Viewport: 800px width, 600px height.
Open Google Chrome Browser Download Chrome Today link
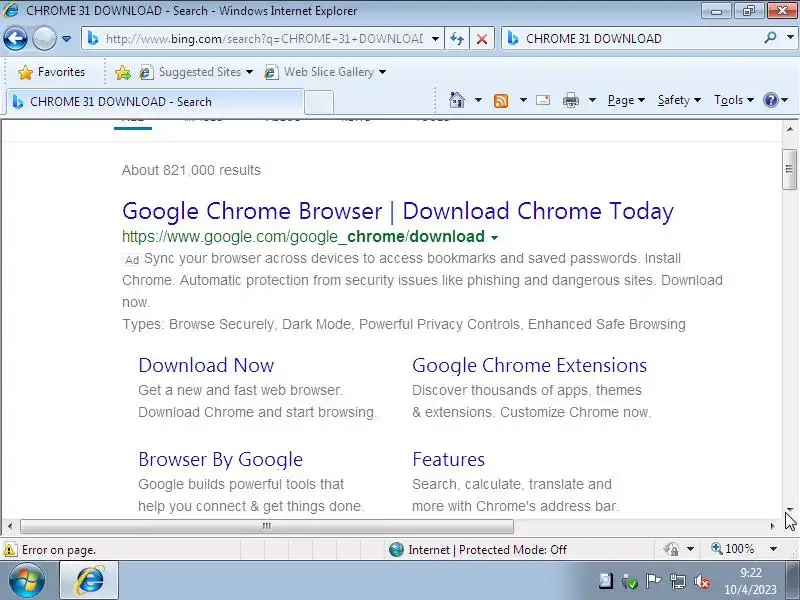click(x=398, y=211)
